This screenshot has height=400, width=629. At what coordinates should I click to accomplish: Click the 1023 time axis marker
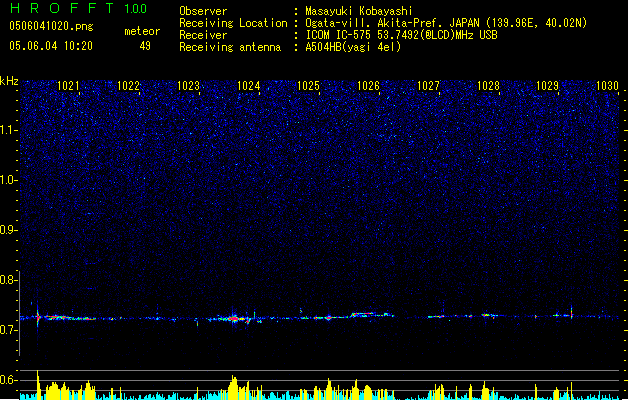pos(188,86)
